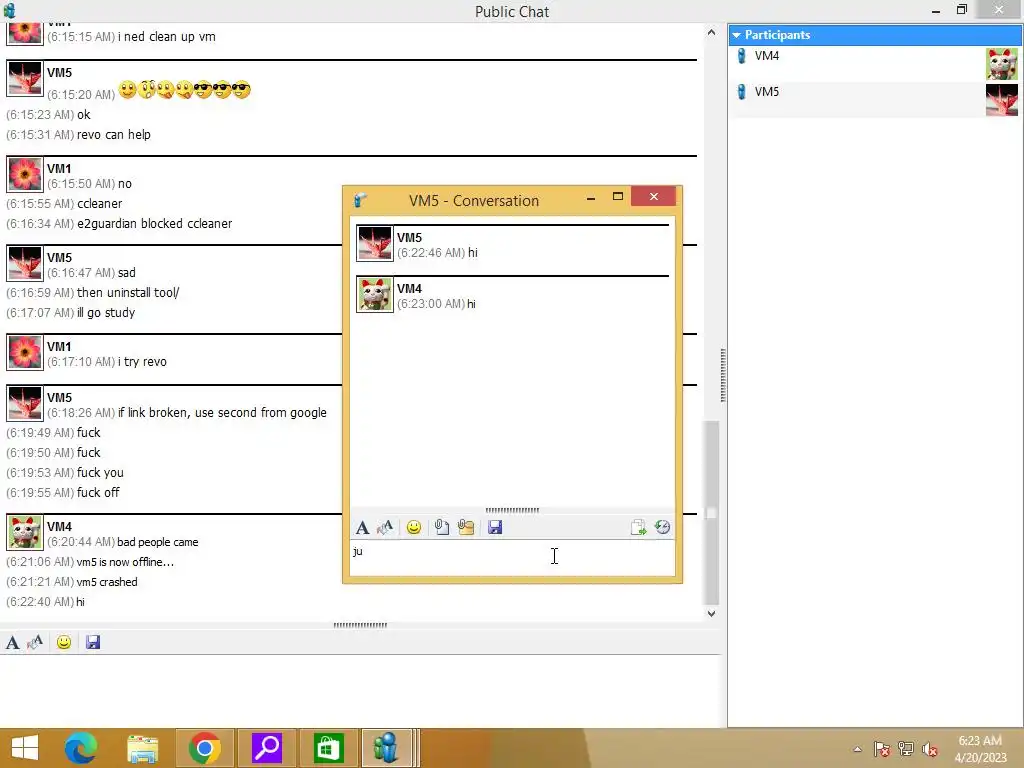The width and height of the screenshot is (1024, 768).
Task: Click VM4's avatar in the VM5 Conversation window
Action: point(375,294)
